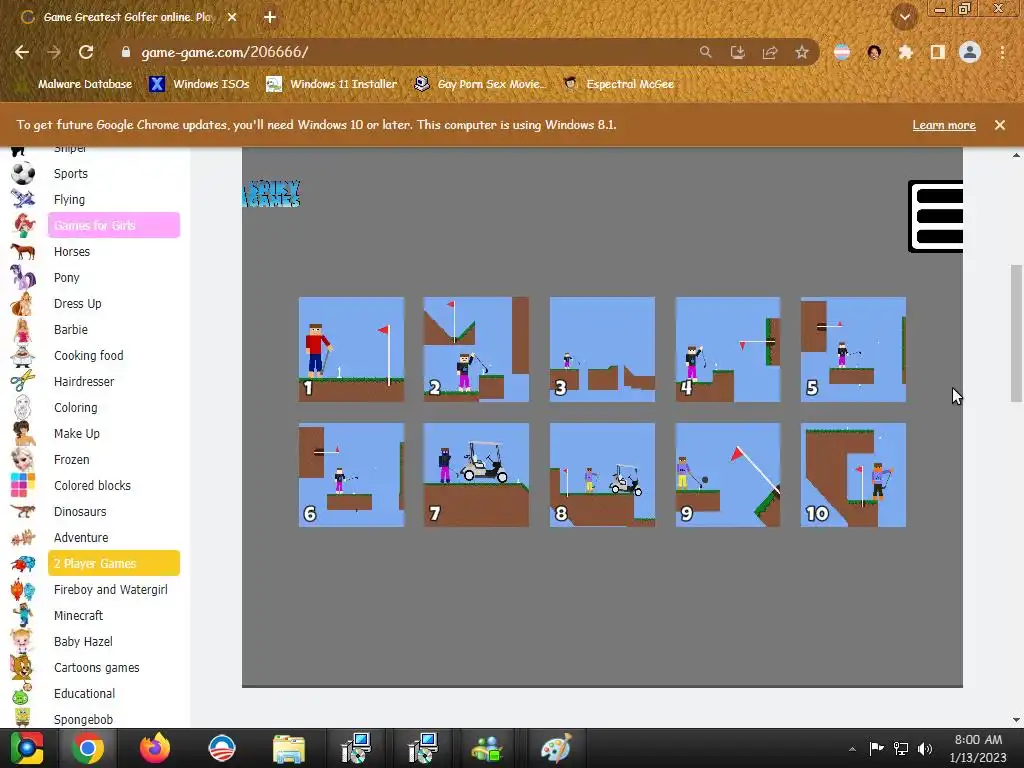Toggle the Chrome side panel

click(938, 52)
